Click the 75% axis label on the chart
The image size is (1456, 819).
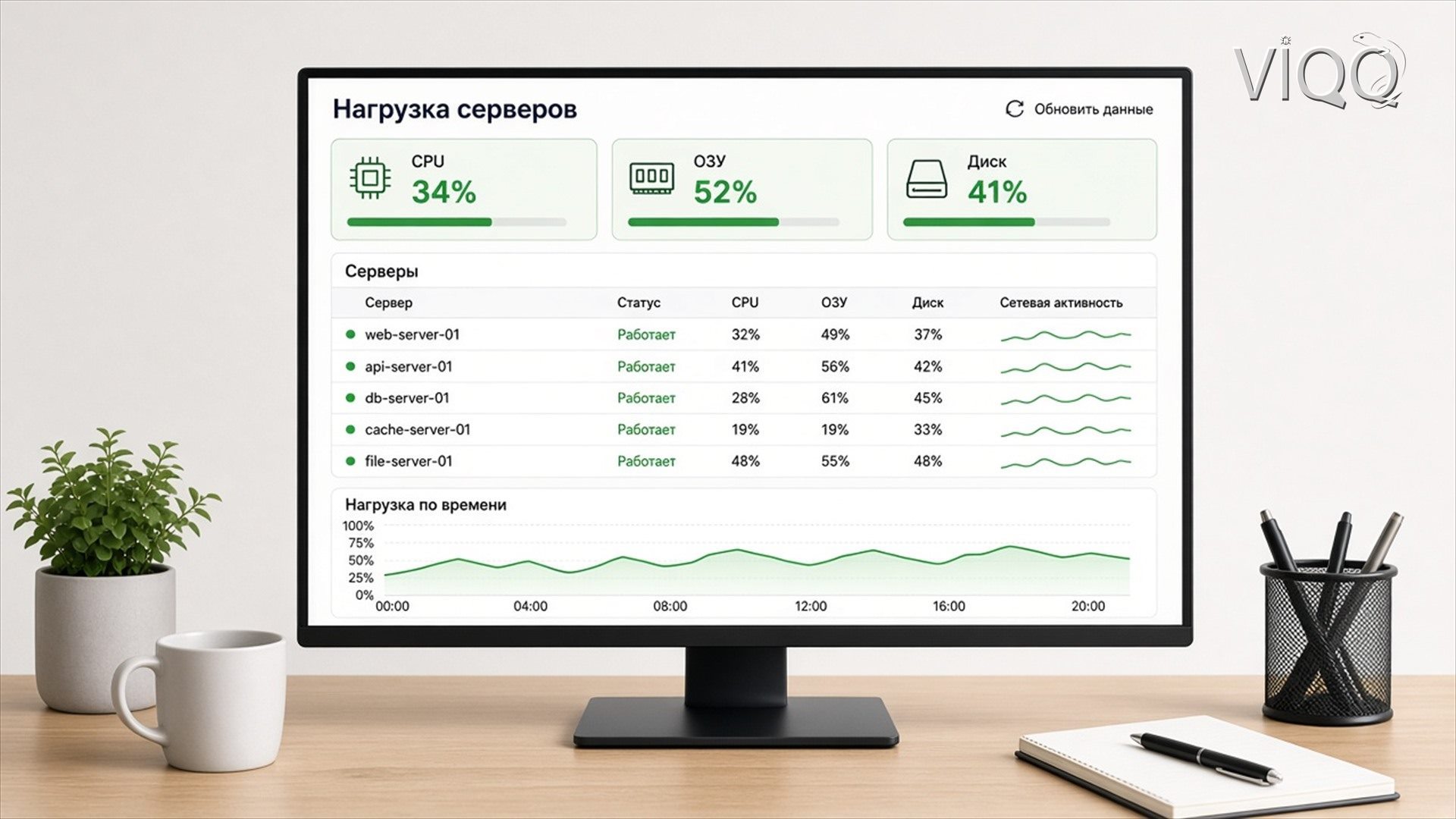(360, 543)
